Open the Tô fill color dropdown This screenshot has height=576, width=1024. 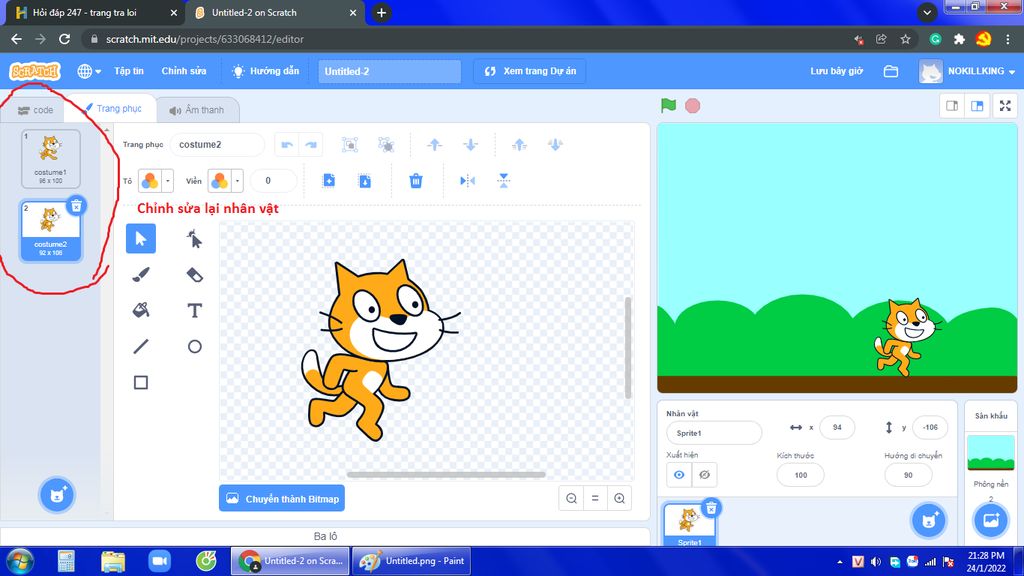point(168,180)
